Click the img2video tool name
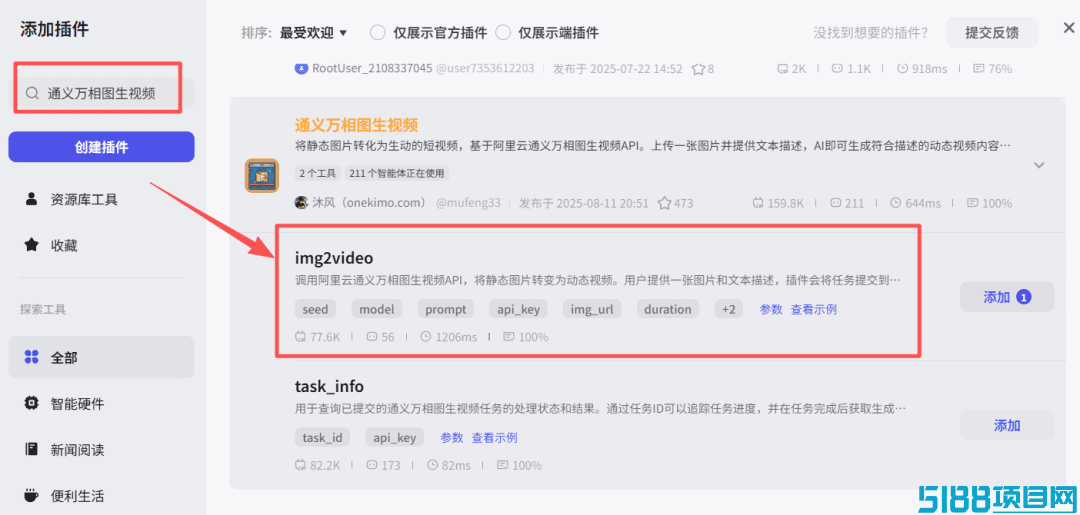 334,258
